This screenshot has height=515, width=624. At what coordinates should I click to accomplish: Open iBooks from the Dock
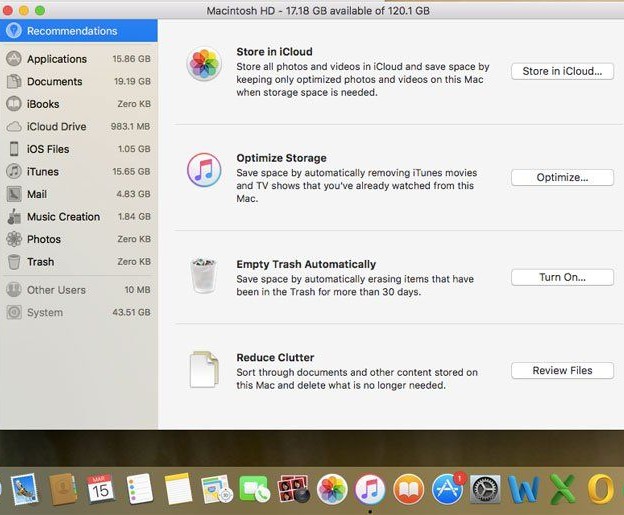click(409, 489)
